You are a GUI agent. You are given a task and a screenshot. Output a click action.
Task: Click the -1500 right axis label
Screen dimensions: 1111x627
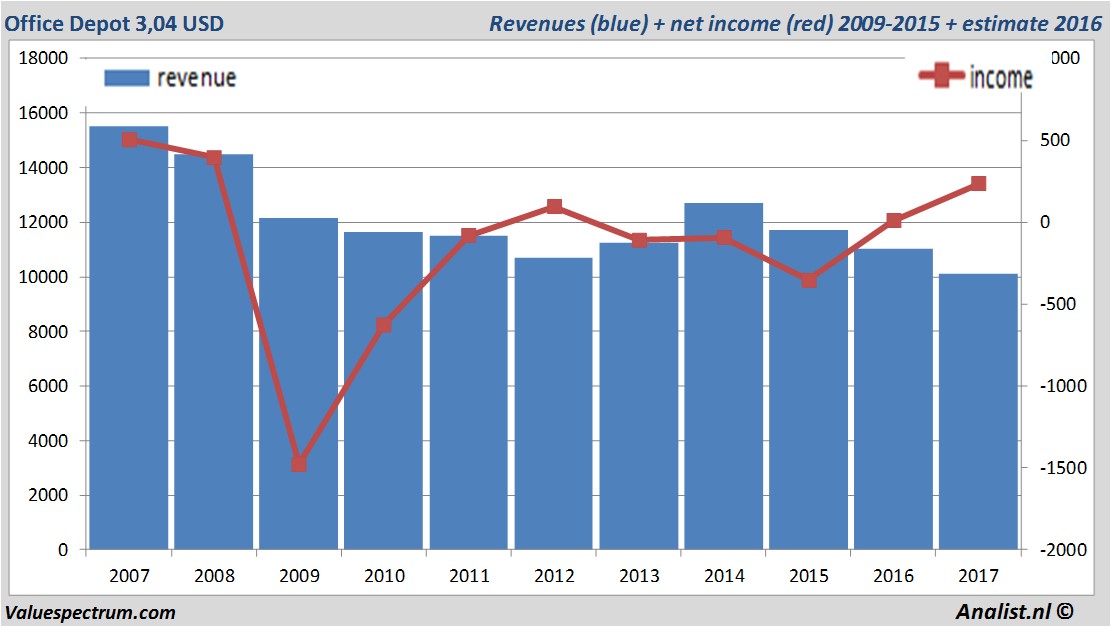coord(1063,468)
